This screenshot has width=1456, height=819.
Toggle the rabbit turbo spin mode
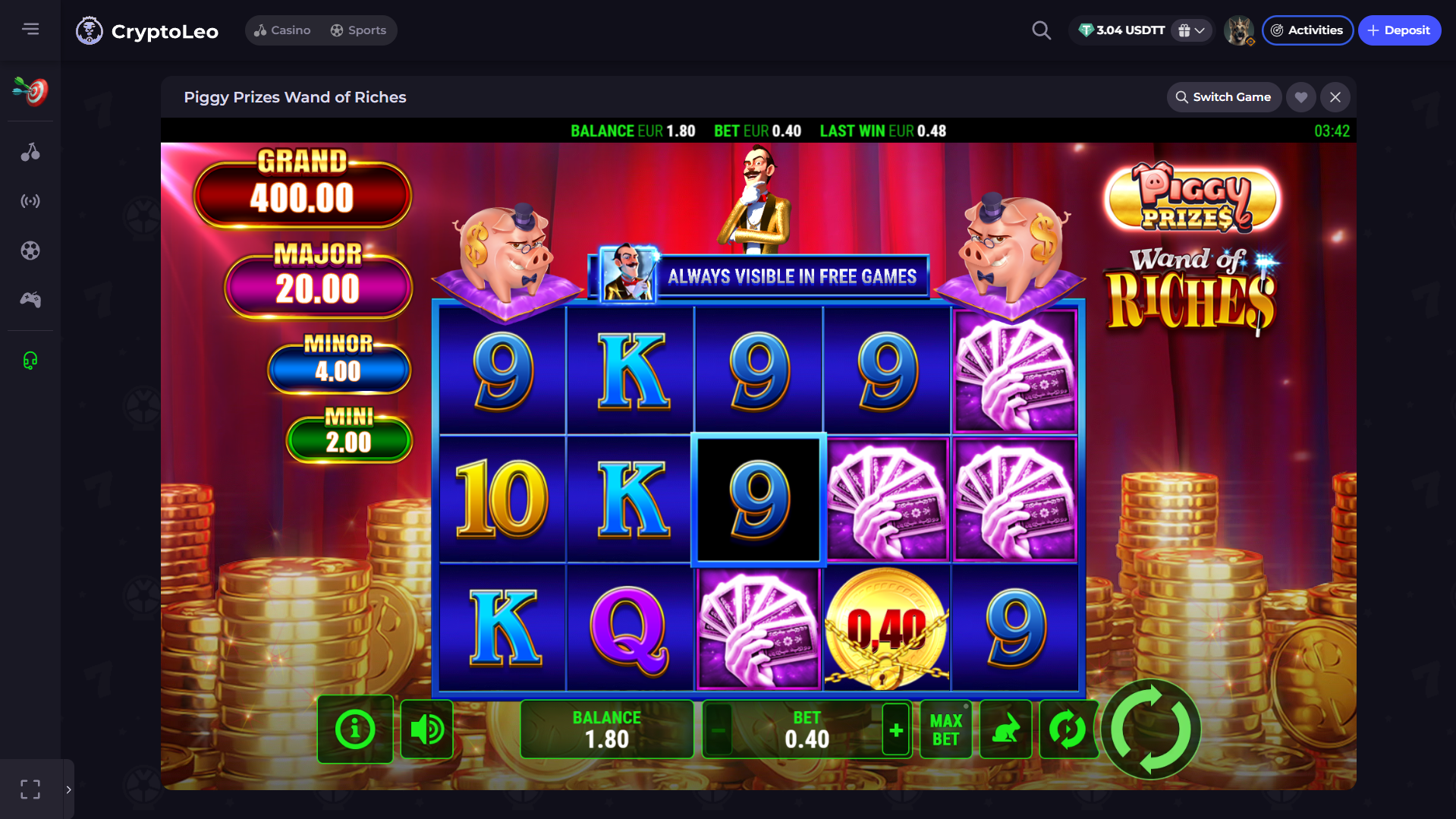(x=1005, y=729)
